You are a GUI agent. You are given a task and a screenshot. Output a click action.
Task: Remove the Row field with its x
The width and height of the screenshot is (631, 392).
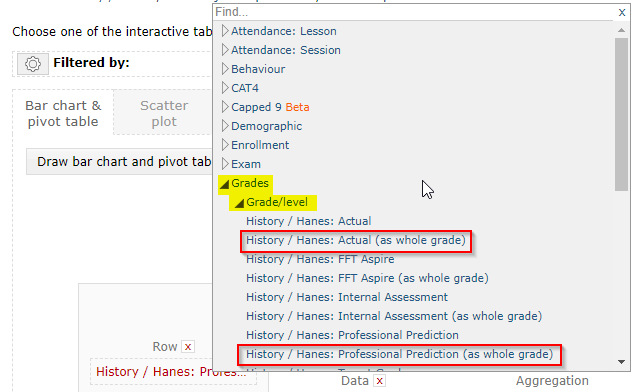point(188,347)
